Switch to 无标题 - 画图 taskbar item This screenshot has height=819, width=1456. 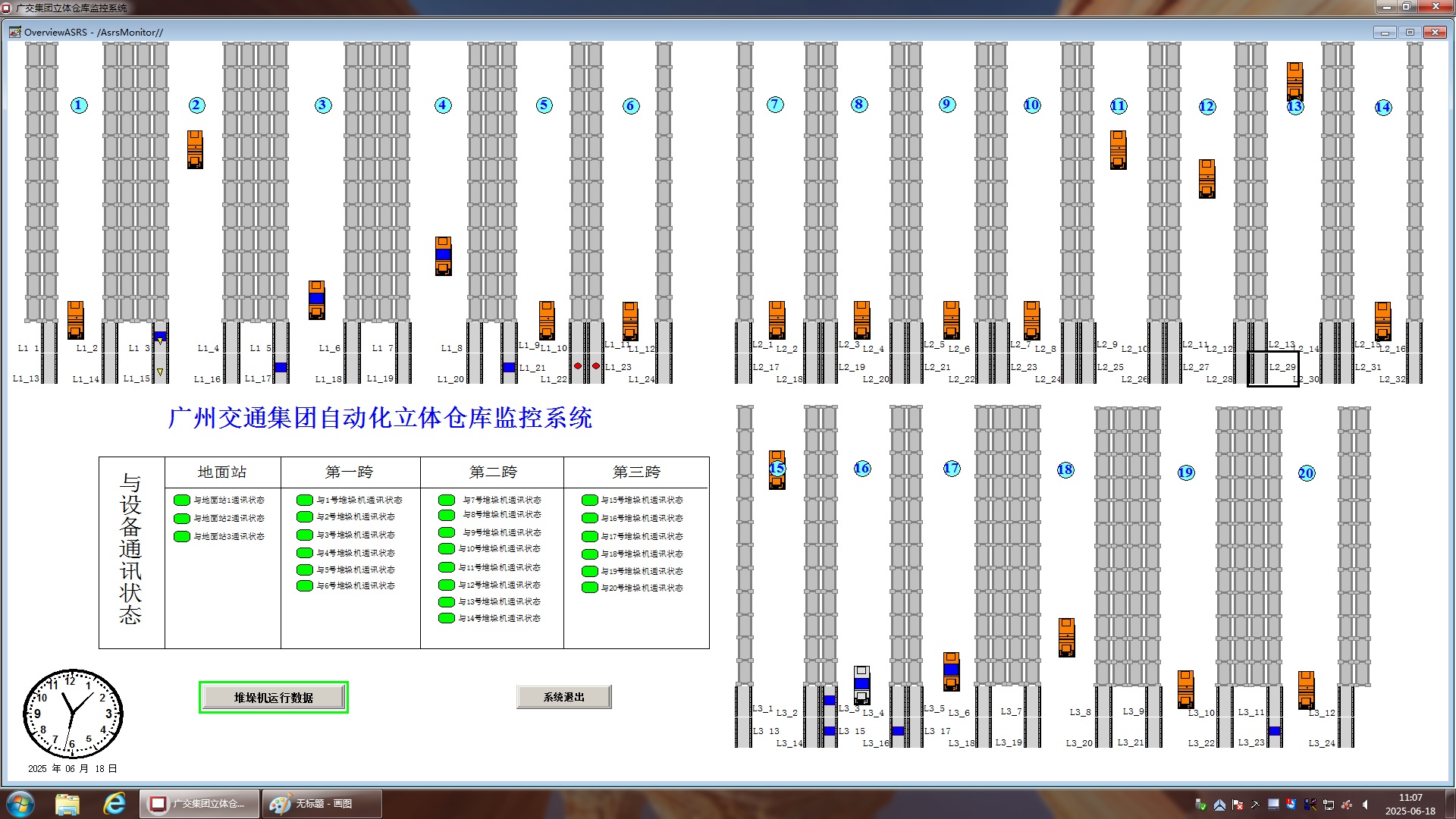322,804
